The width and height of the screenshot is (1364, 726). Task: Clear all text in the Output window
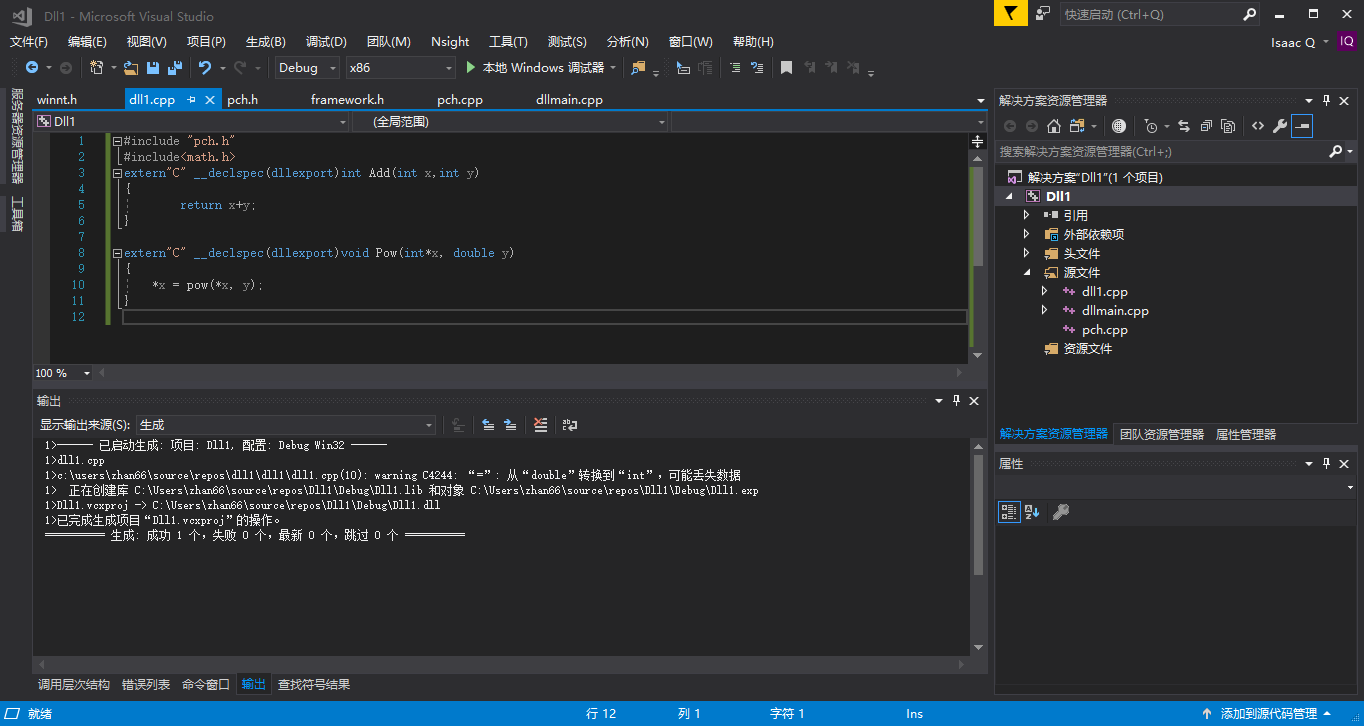pos(540,425)
